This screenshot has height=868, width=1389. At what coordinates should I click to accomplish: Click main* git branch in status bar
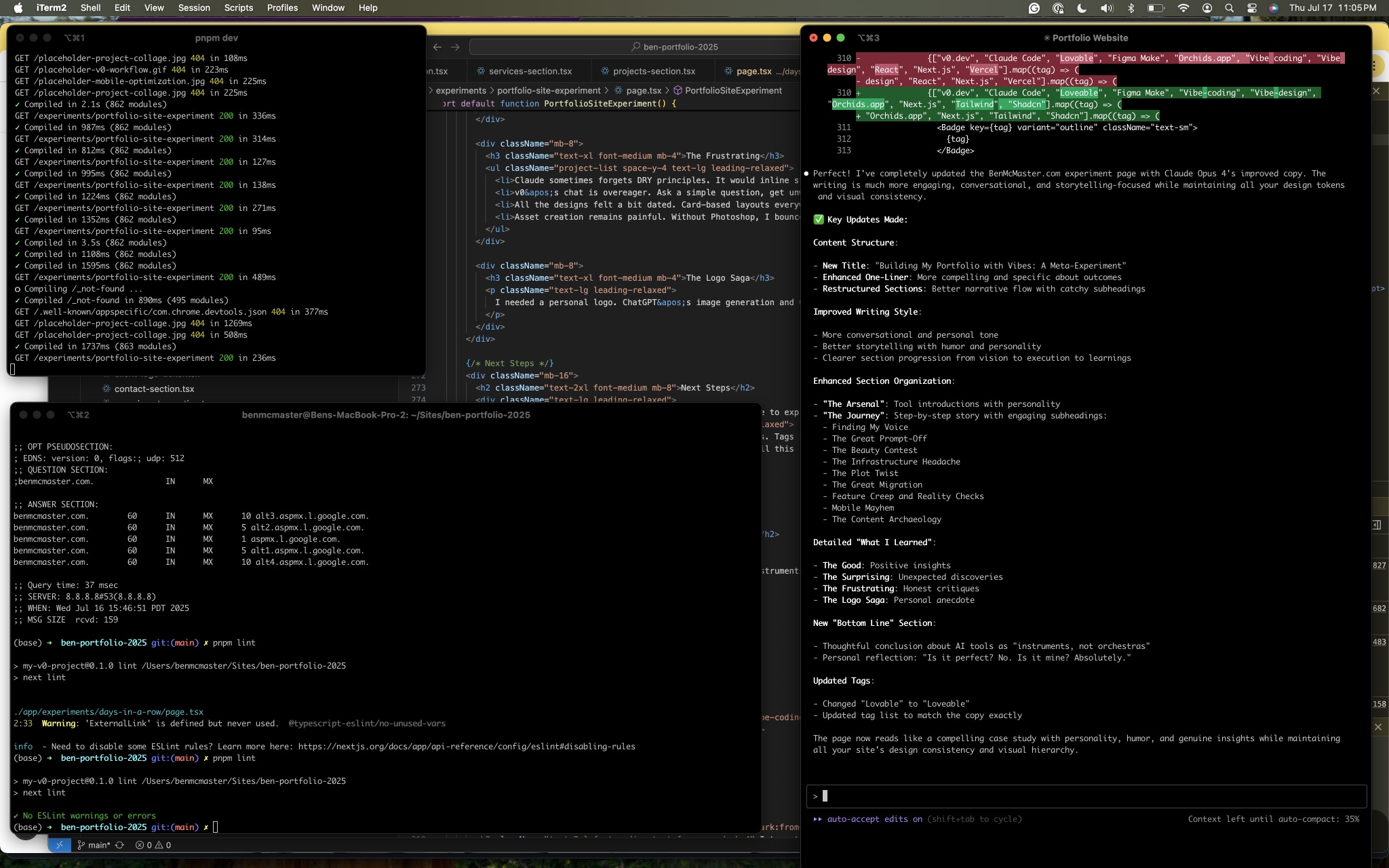click(x=94, y=845)
